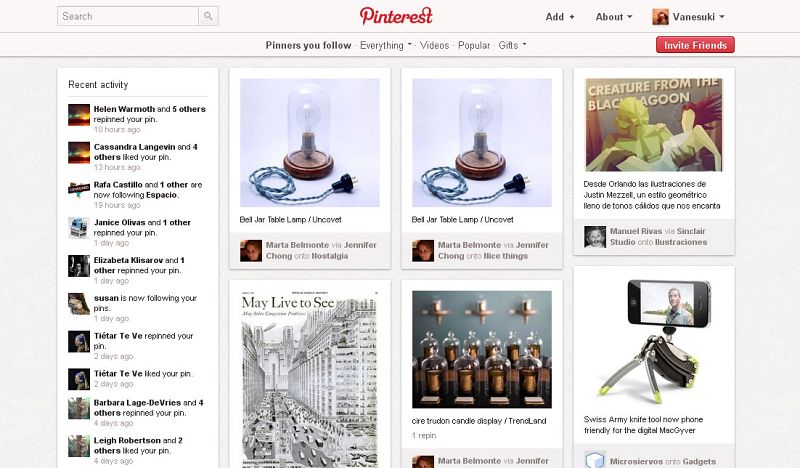Click the Invite Friends button

[x=695, y=45]
